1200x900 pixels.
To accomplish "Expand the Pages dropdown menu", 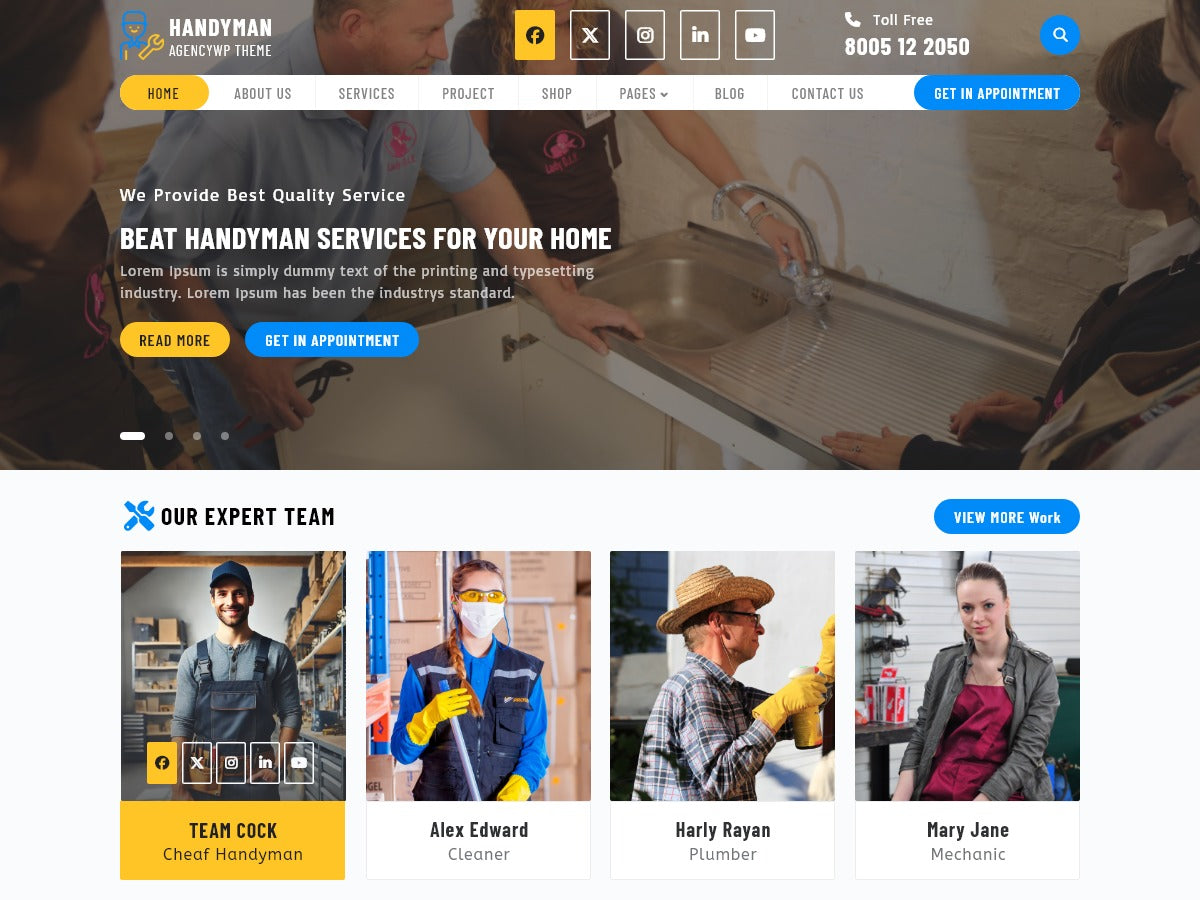I will coord(643,93).
